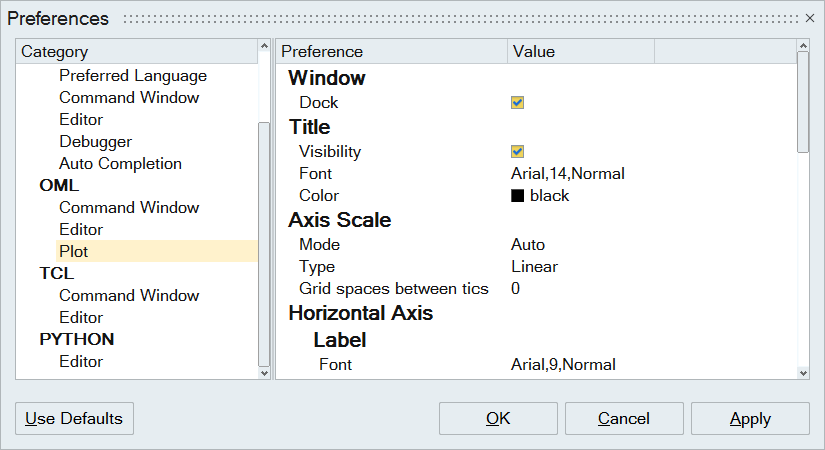Close the Preferences dialog
The width and height of the screenshot is (825, 450).
click(810, 18)
